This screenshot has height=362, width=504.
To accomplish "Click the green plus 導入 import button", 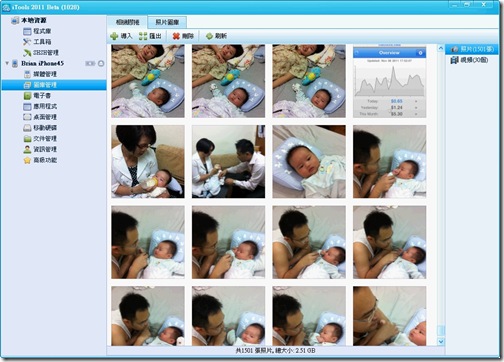I will pos(121,36).
